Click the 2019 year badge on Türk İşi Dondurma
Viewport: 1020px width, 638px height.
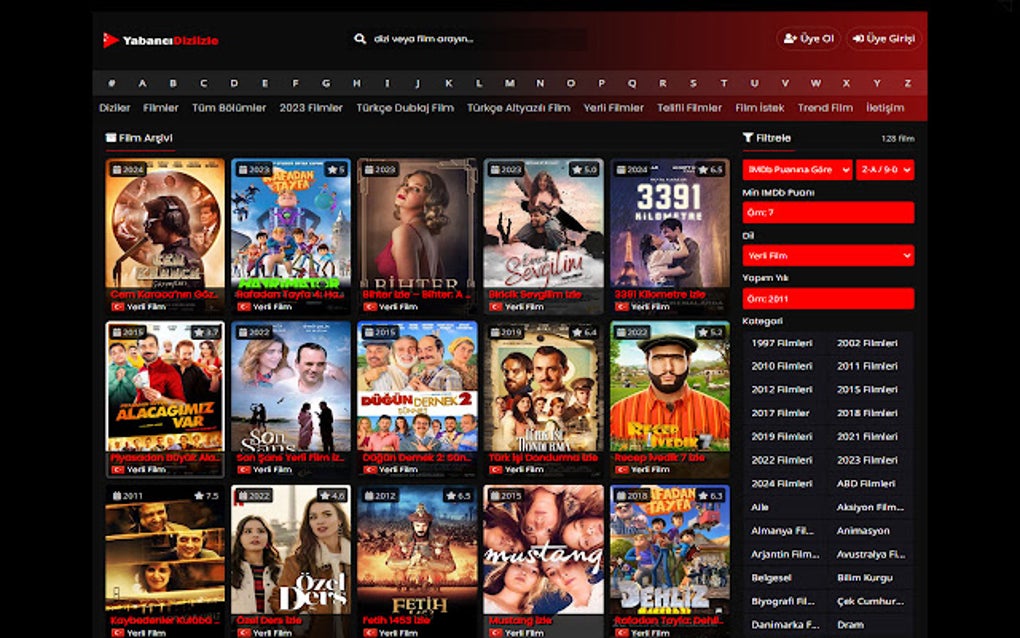pyautogui.click(x=506, y=332)
